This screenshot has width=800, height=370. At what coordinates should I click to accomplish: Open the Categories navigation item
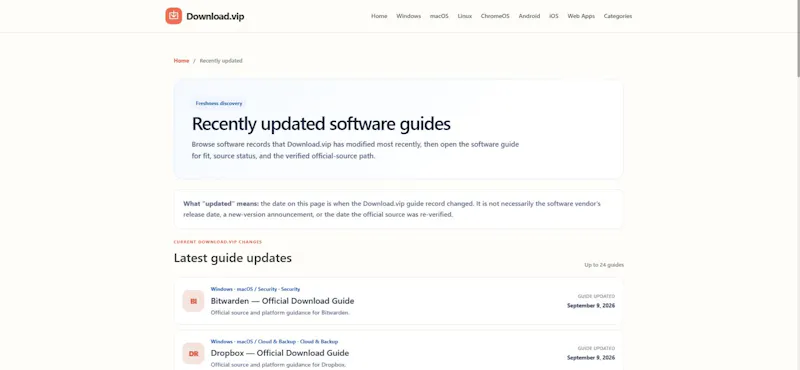(x=618, y=16)
